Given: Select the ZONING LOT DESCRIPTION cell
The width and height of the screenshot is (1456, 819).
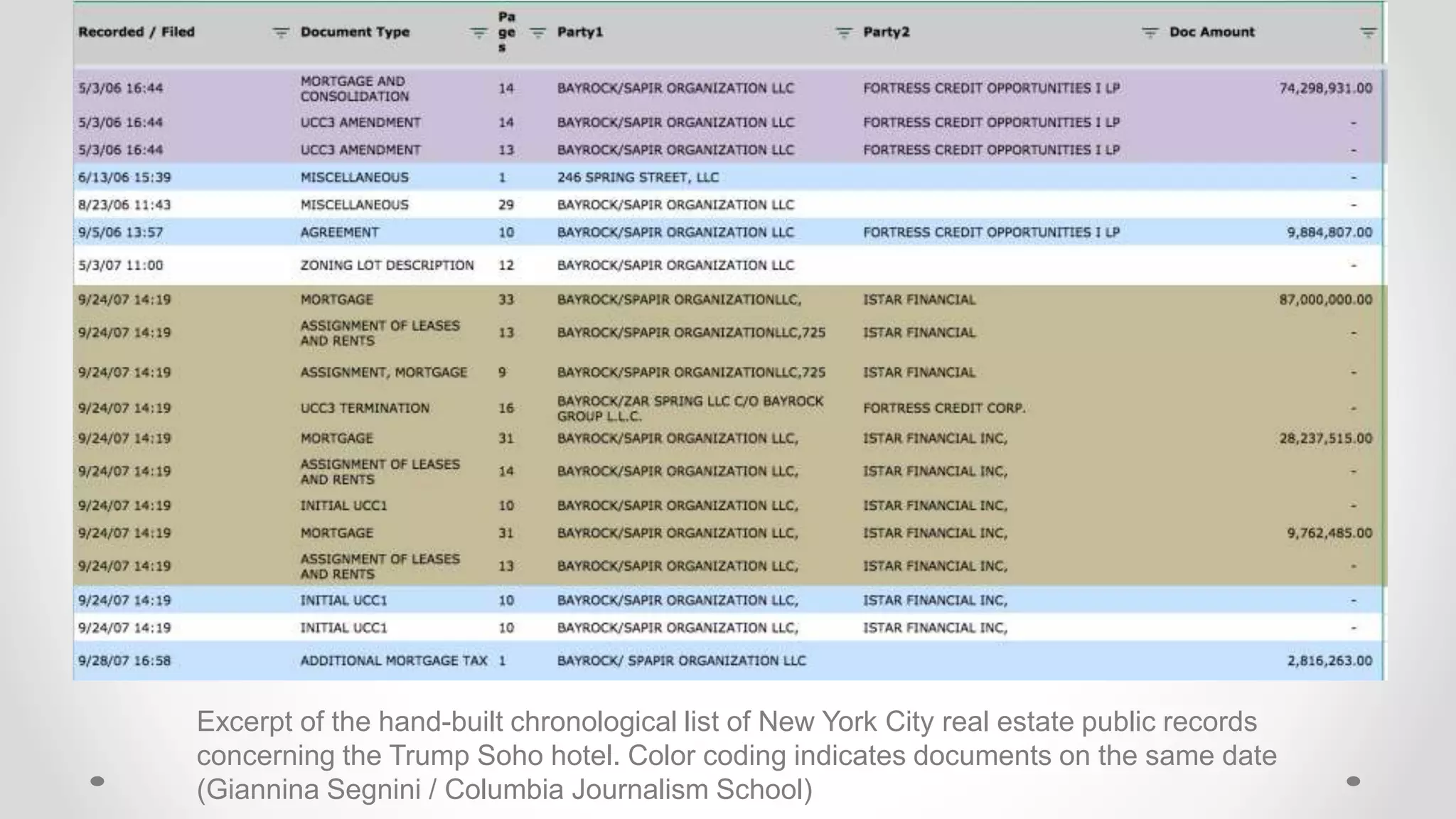Looking at the screenshot, I should click(387, 265).
